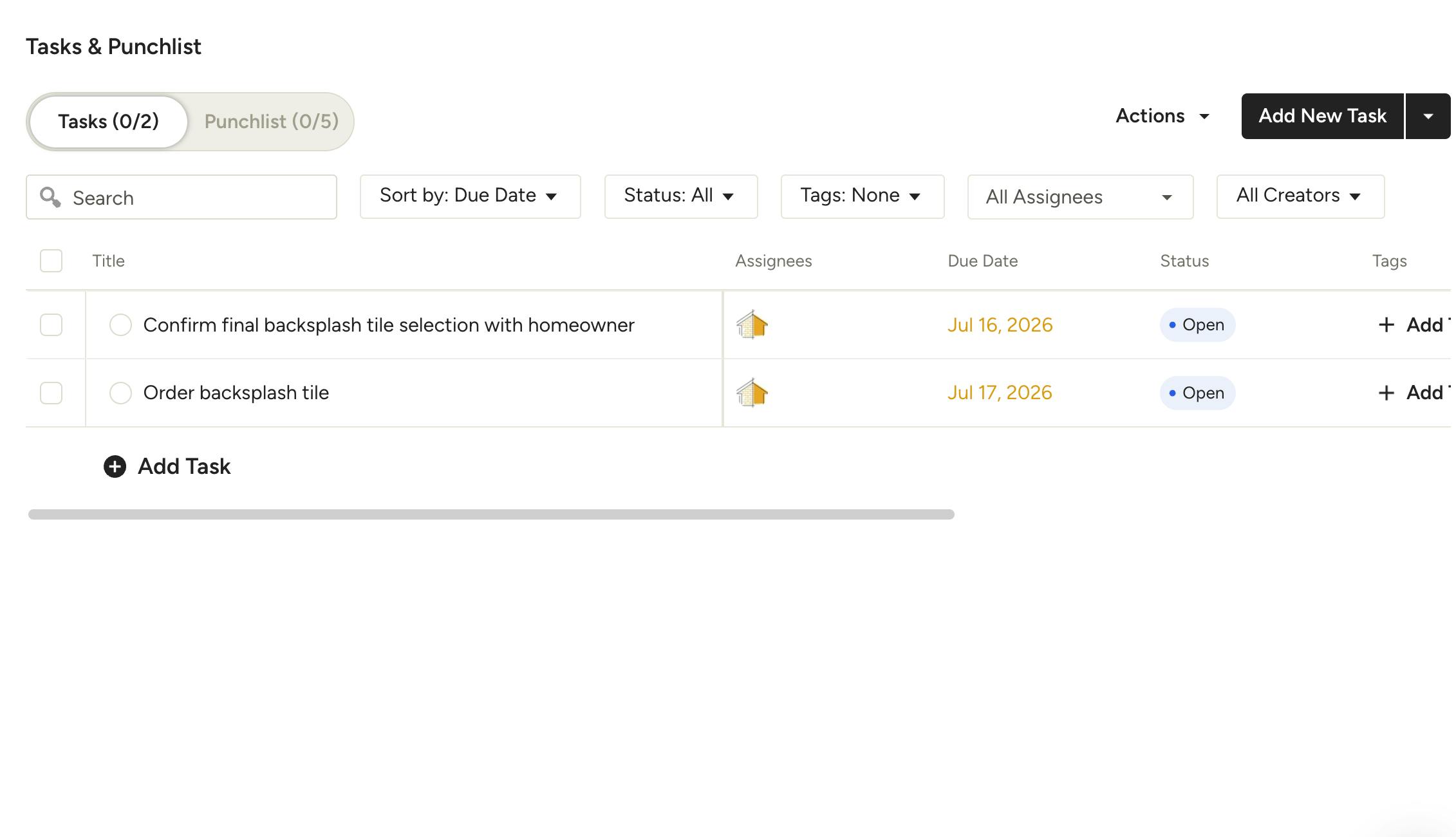This screenshot has height=837, width=1456.
Task: Click assignee avatar for Confirm final backsplash task
Action: tap(752, 324)
